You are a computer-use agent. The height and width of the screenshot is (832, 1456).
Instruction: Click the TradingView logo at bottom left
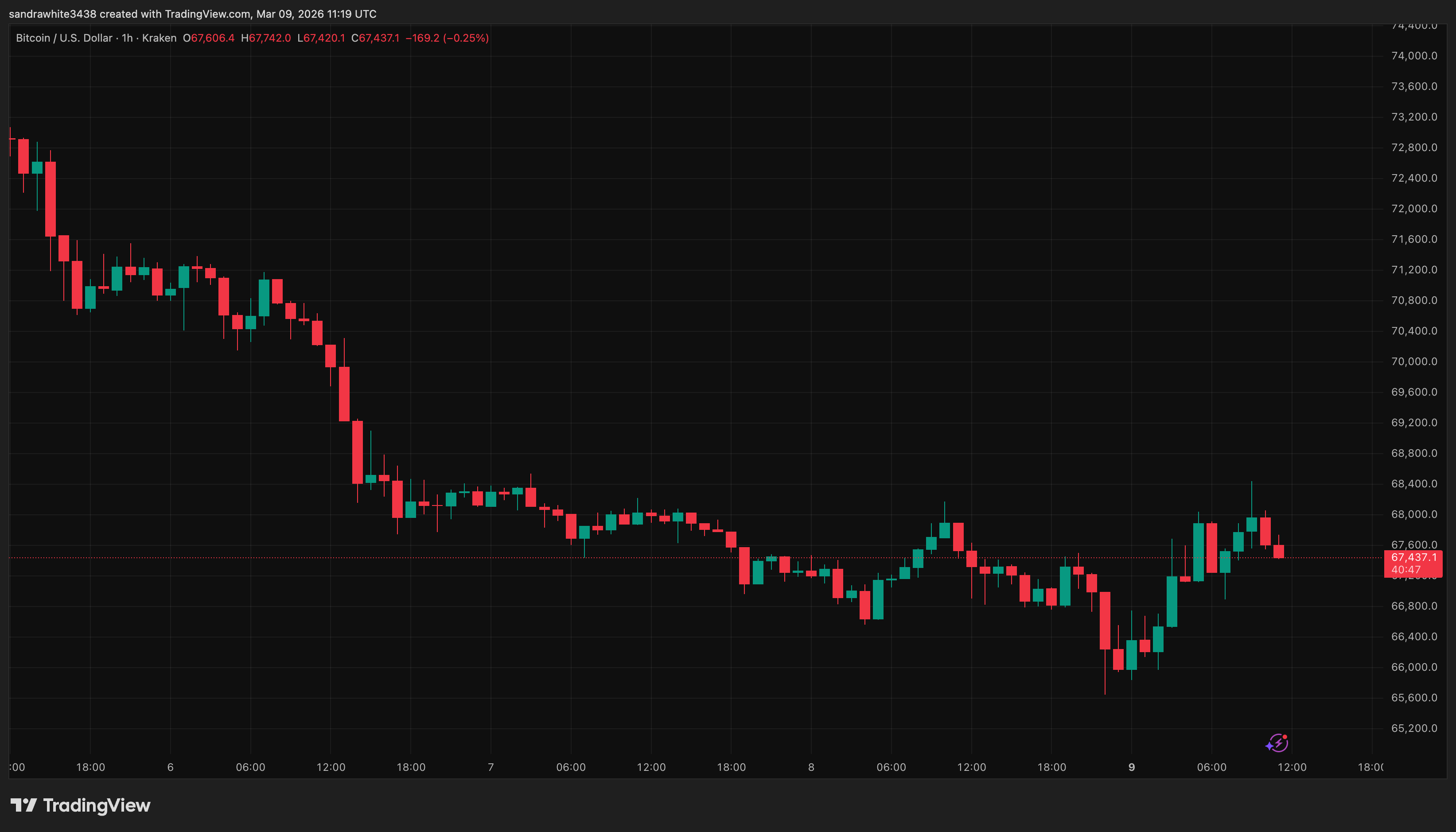(x=81, y=805)
